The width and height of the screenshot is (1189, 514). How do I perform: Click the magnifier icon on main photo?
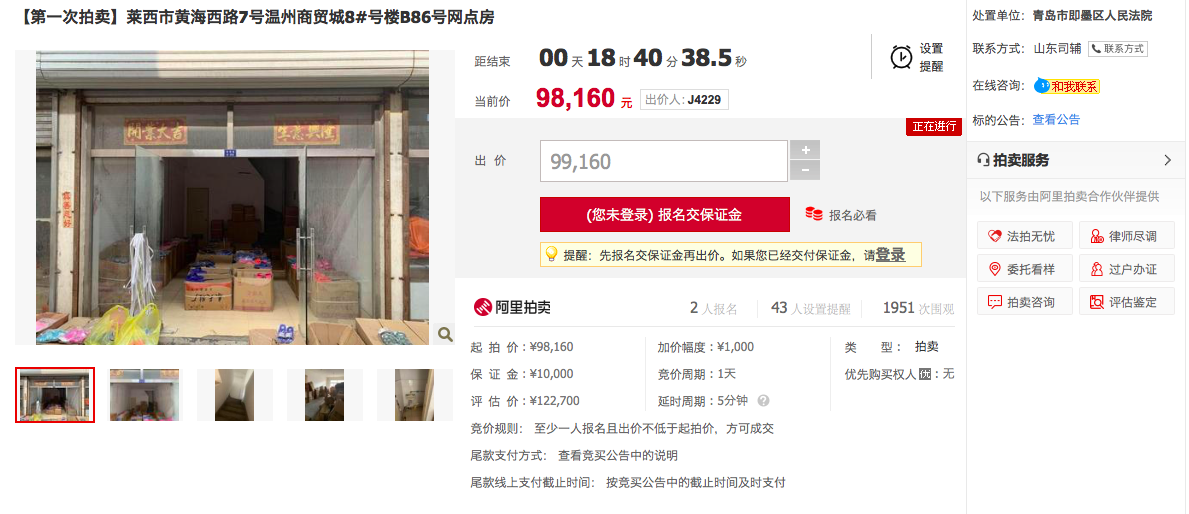tap(445, 334)
